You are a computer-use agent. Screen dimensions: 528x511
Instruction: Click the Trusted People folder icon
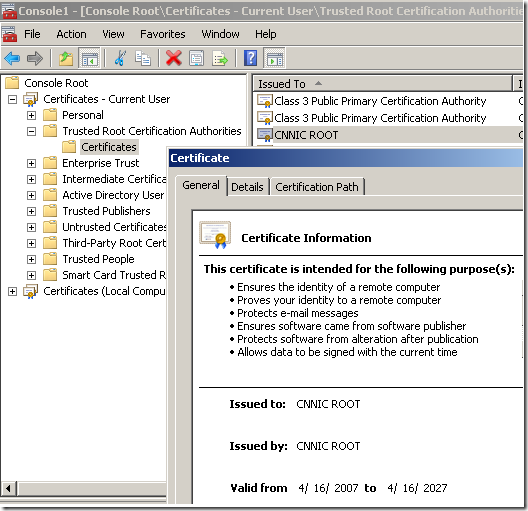coord(50,259)
